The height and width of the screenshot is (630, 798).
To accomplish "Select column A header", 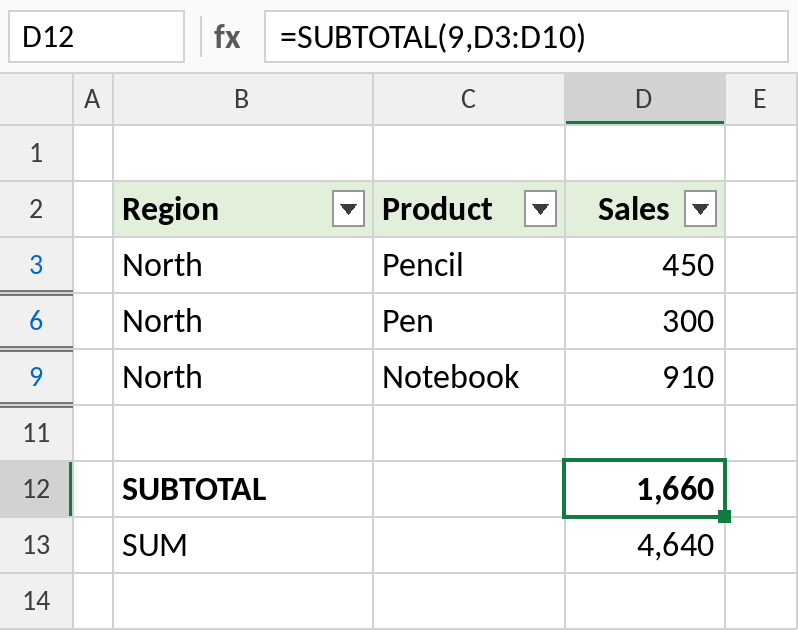I will coord(93,99).
